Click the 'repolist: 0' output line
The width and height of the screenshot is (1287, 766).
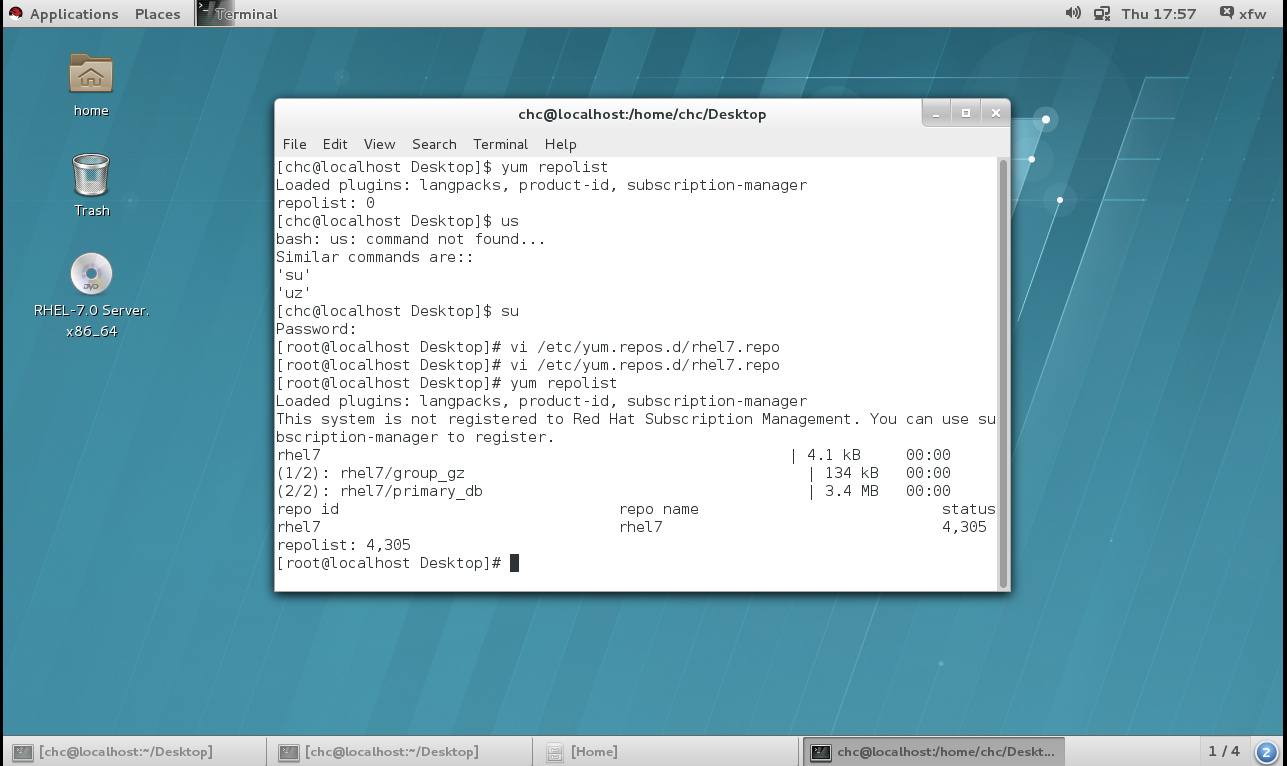(325, 203)
